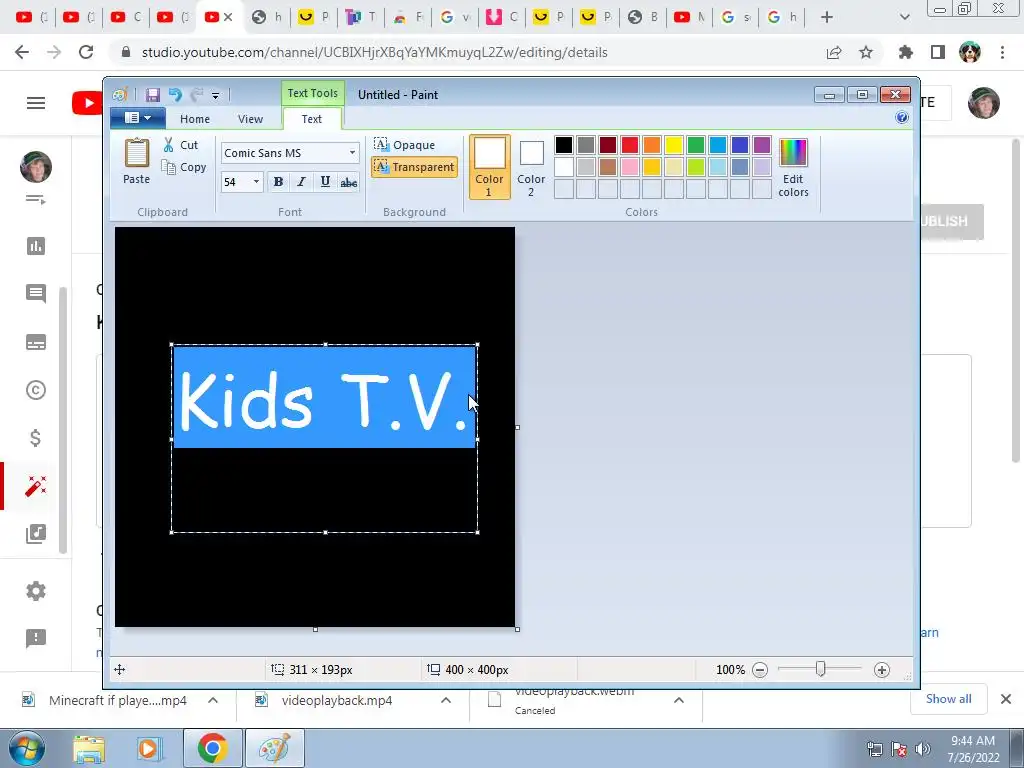Switch to the Home ribbon tab
Screen dimensions: 1024x768
(x=195, y=119)
